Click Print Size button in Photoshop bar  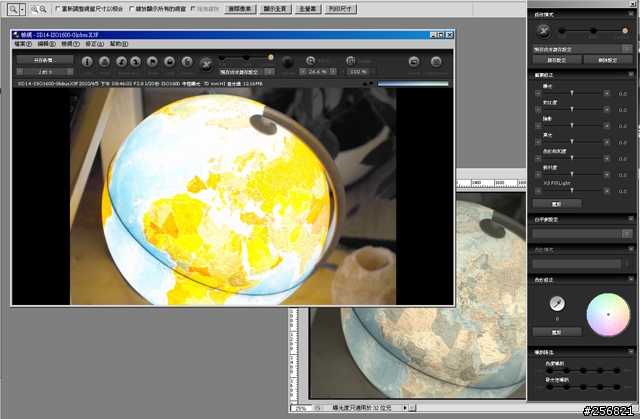[340, 9]
